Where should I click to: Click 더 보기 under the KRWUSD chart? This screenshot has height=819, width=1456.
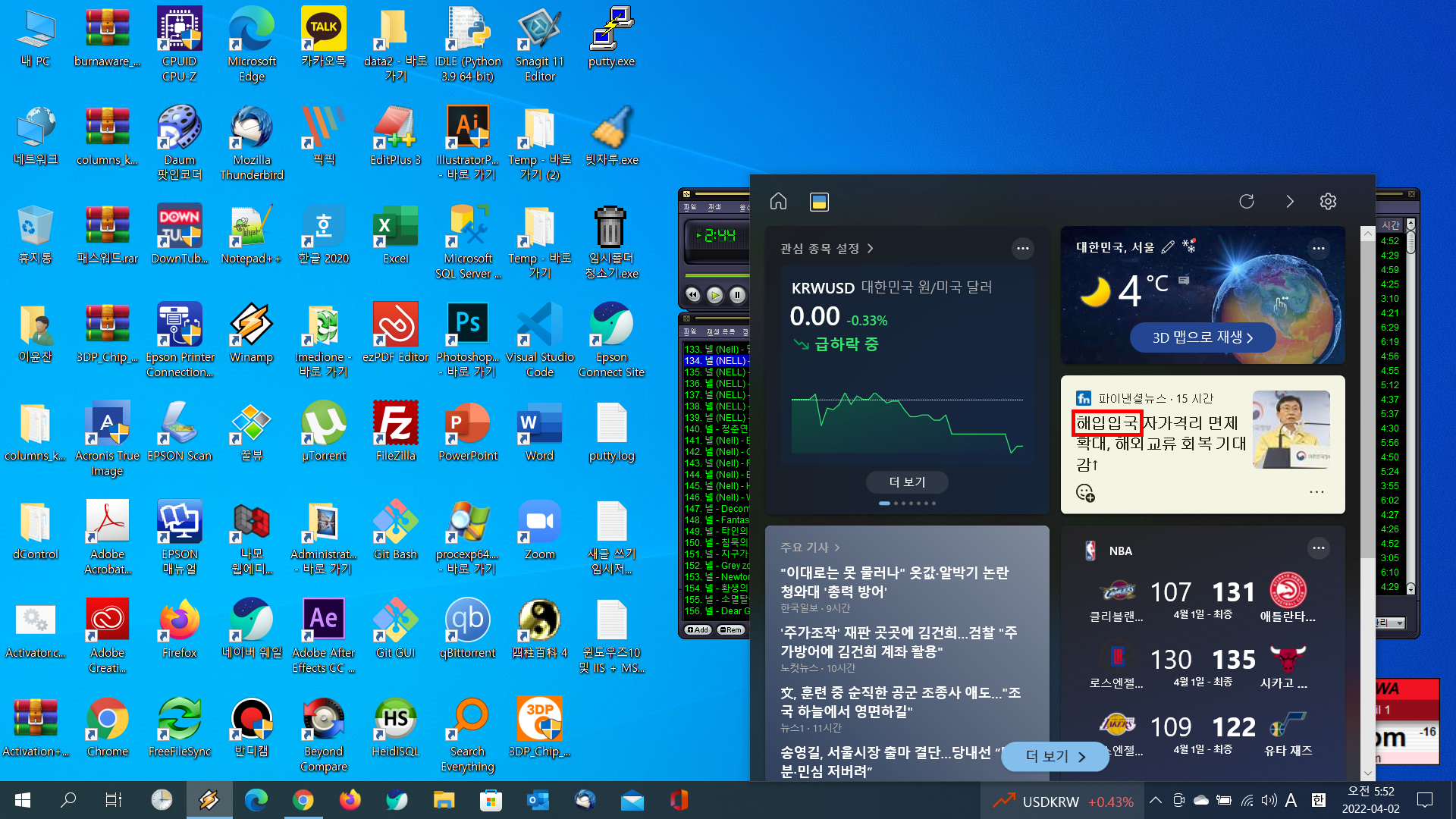(x=907, y=482)
